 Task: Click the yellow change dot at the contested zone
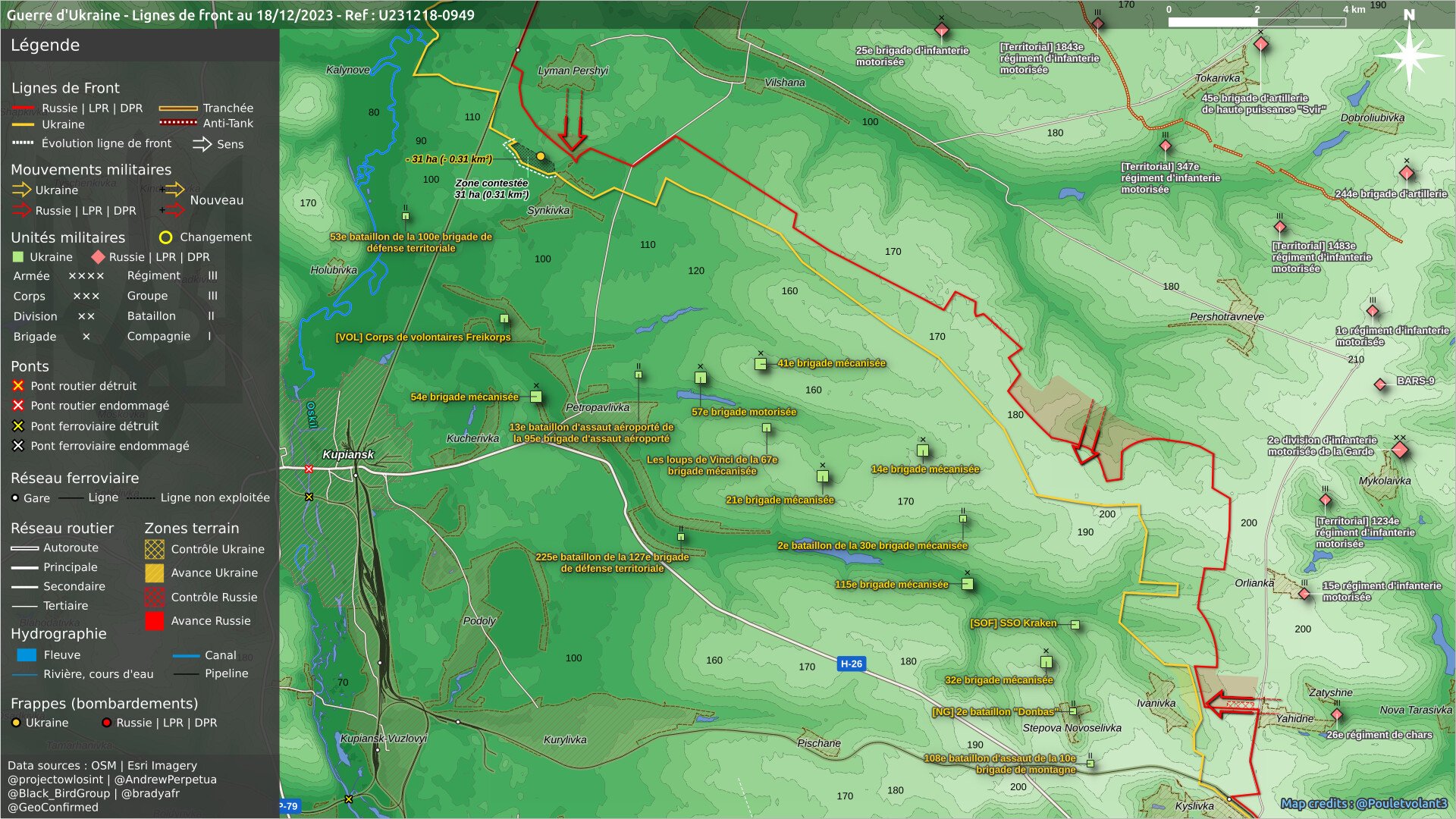pos(541,156)
